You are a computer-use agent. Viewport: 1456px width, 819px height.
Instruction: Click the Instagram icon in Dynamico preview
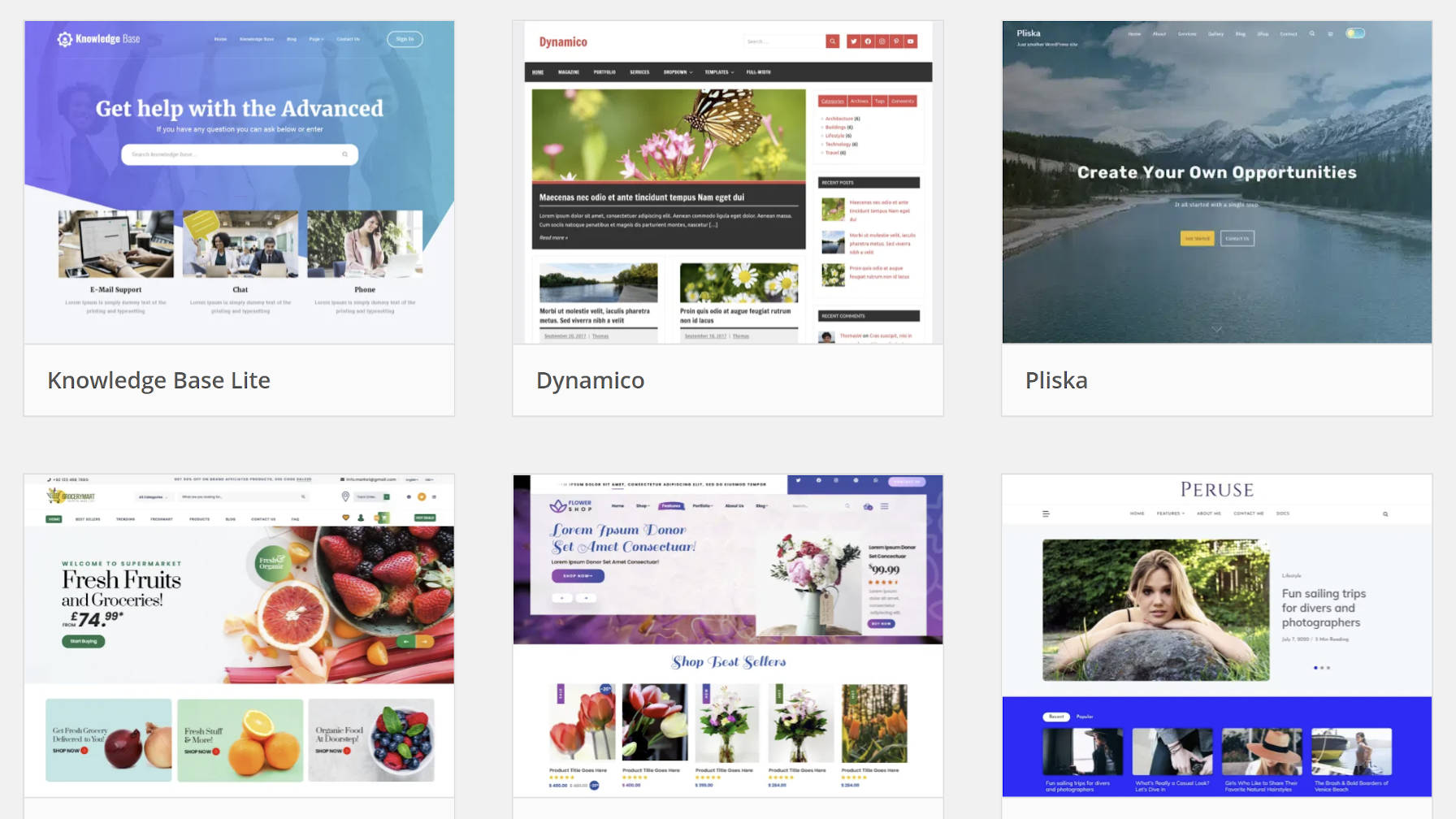(x=882, y=41)
